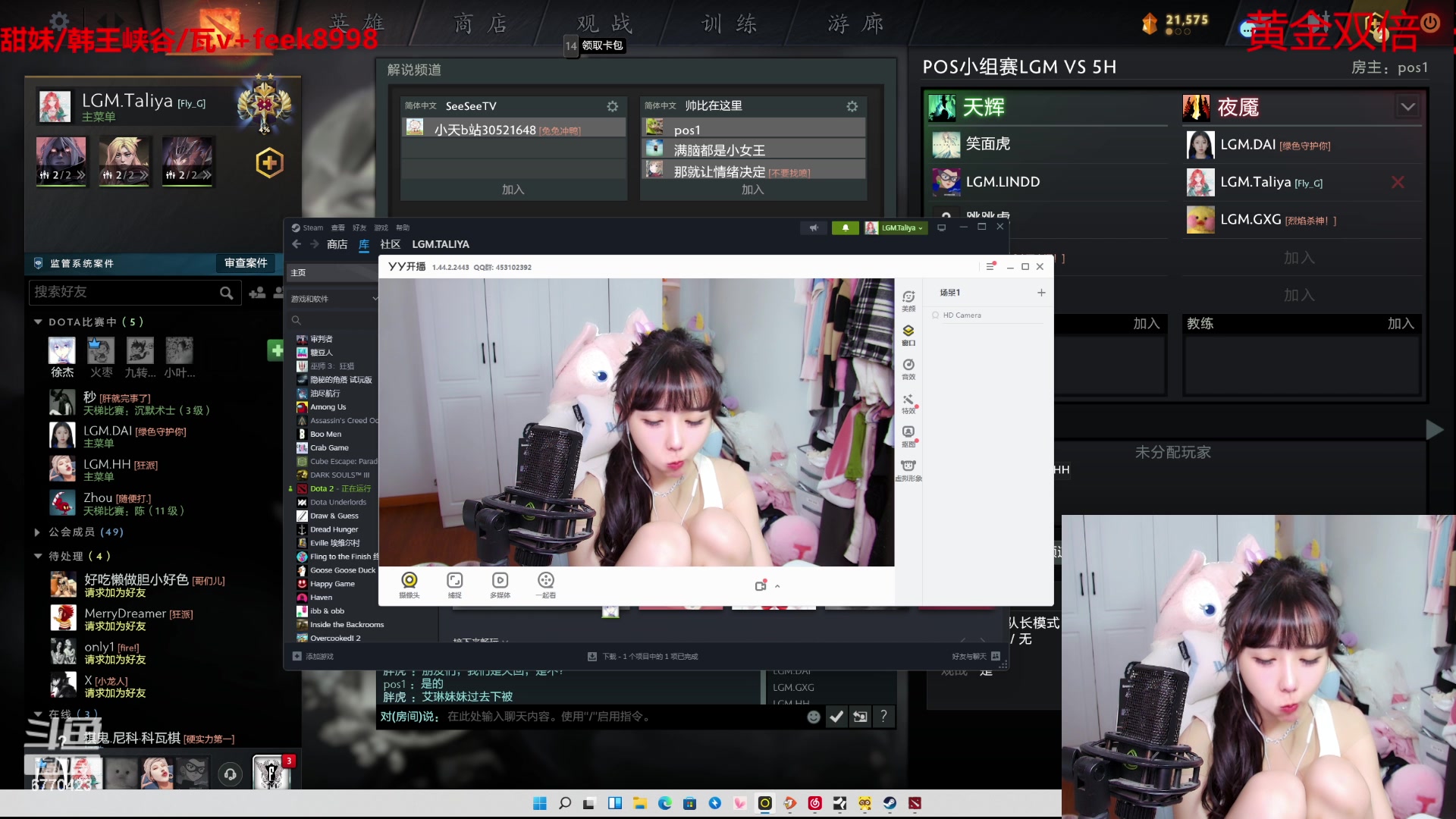Open the 美颜 beauty filter panel
The image size is (1456, 819).
(908, 300)
